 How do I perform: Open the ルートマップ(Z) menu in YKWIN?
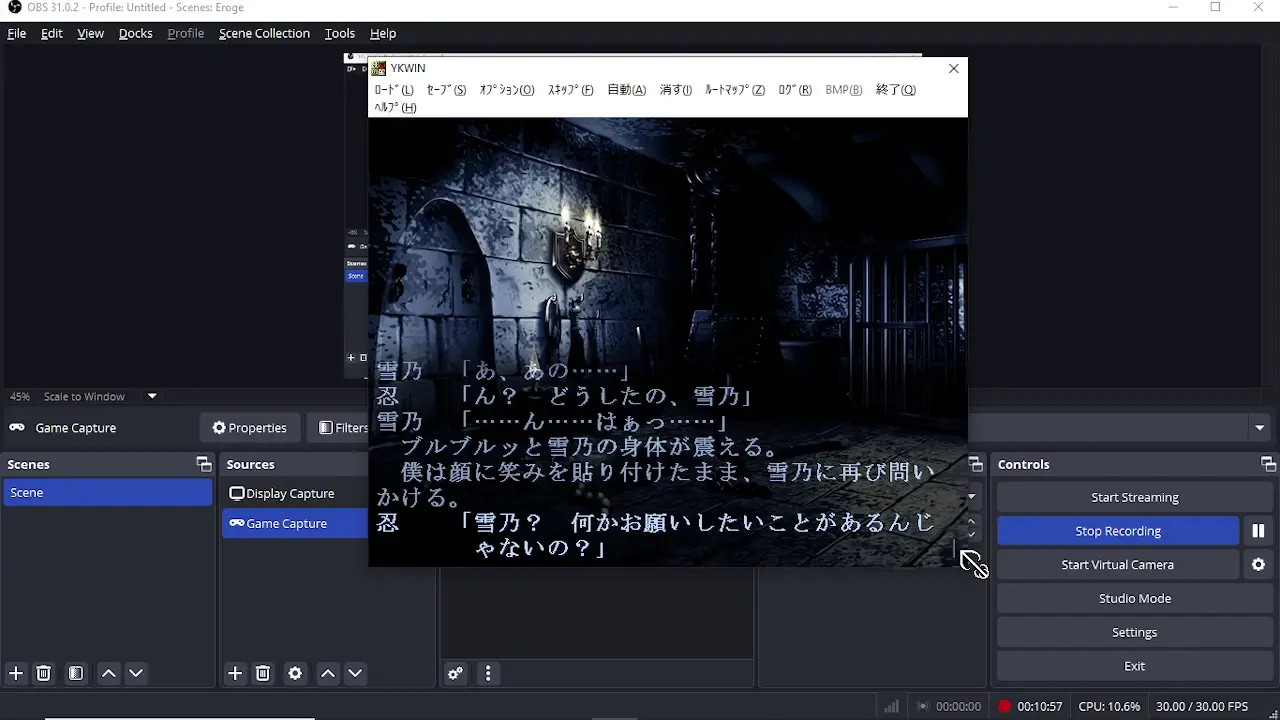click(735, 90)
